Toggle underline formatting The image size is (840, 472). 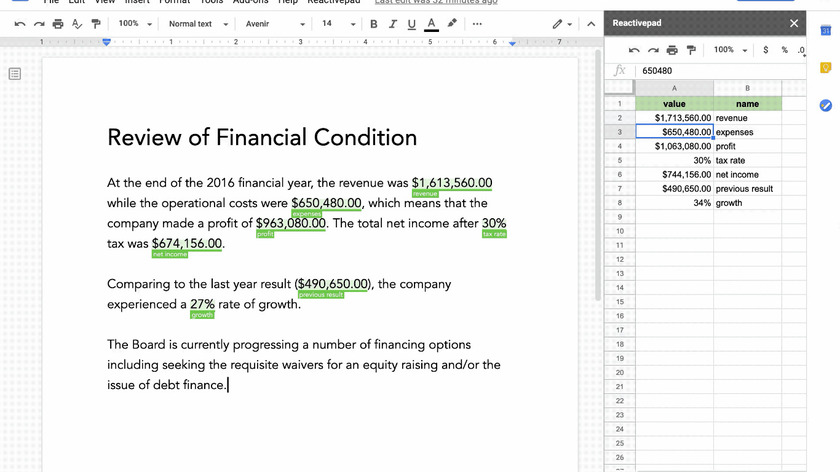point(411,24)
